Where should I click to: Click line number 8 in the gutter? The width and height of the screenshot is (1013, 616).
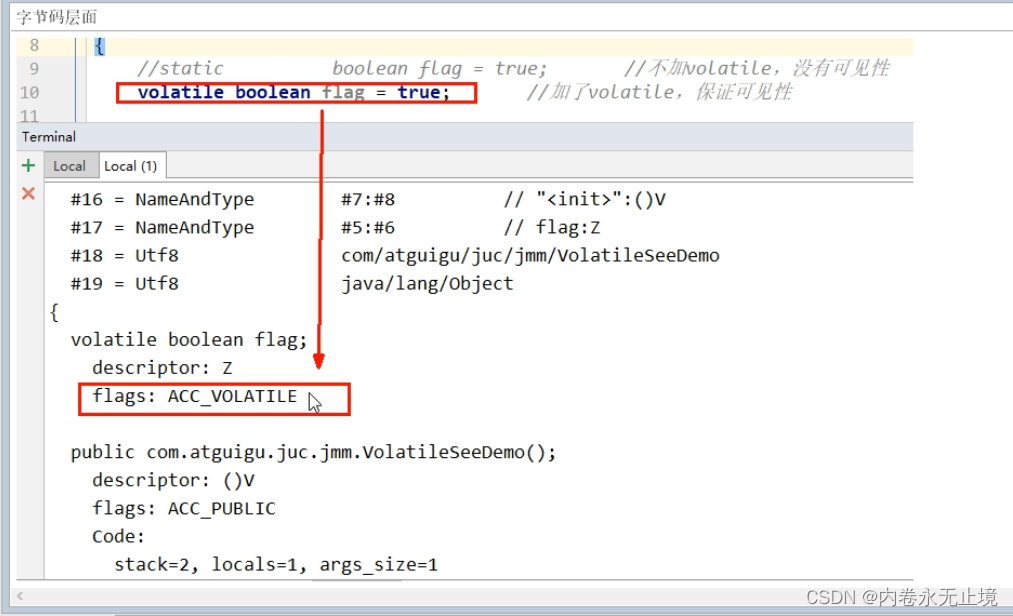coord(34,45)
